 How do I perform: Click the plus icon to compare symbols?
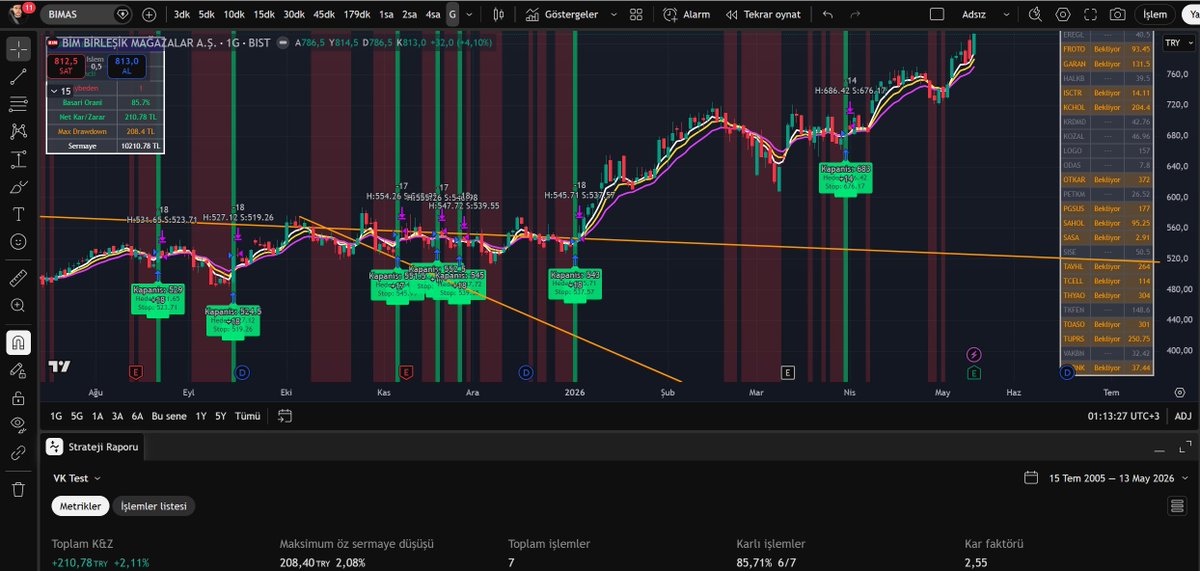149,15
